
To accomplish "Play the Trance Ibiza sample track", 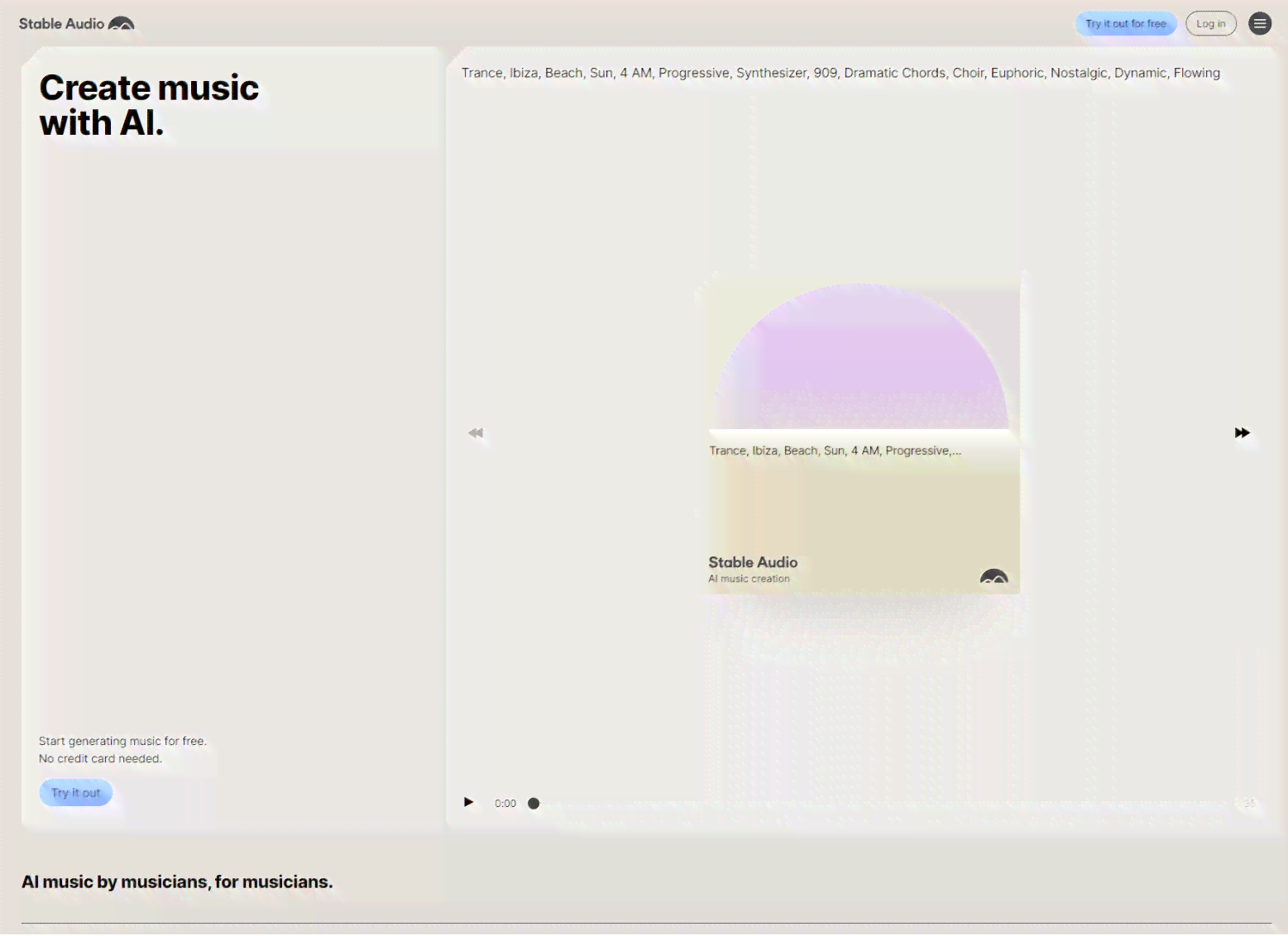I will point(468,802).
